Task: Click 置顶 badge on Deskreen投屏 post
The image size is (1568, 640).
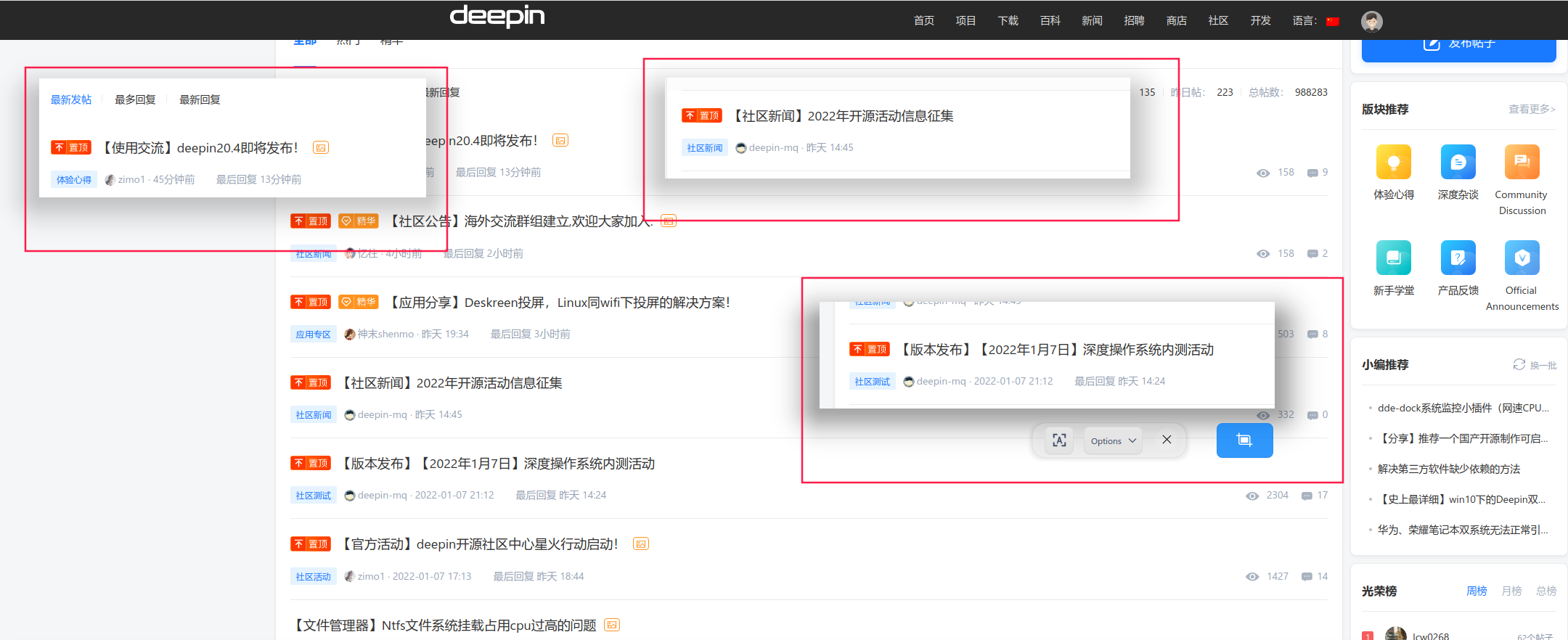Action: (311, 302)
